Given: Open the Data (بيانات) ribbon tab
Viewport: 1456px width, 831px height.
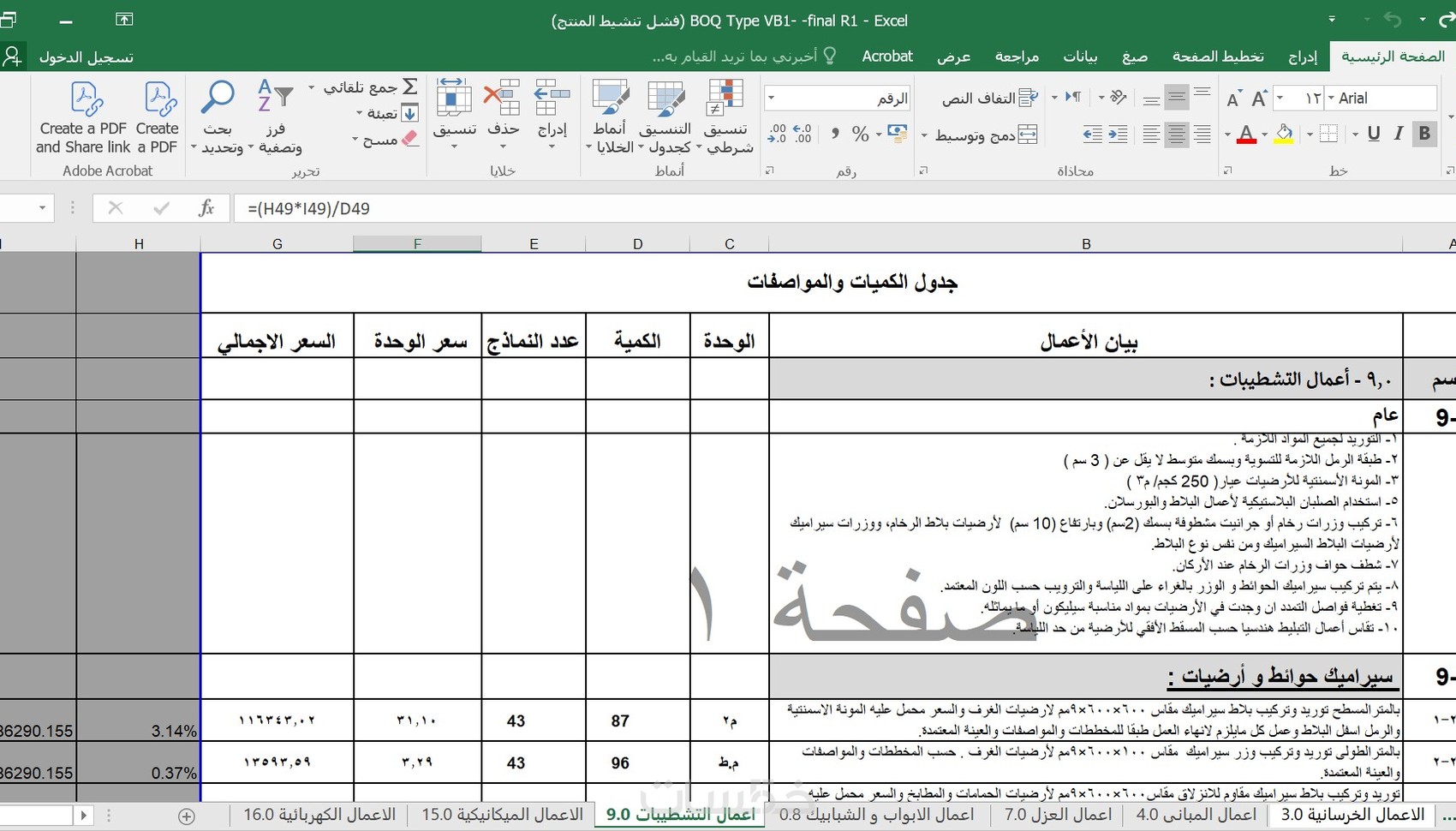Looking at the screenshot, I should (1080, 57).
